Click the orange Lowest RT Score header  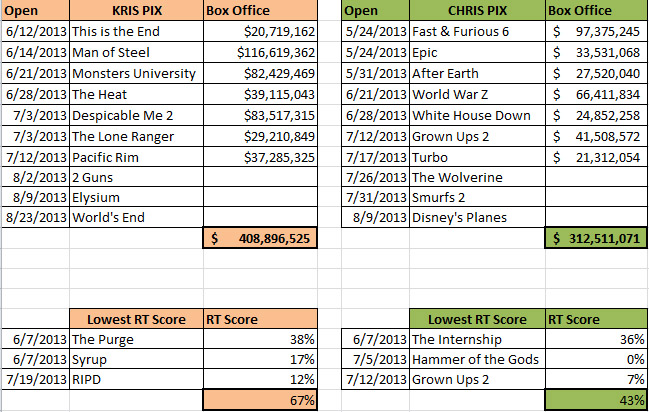coord(137,319)
